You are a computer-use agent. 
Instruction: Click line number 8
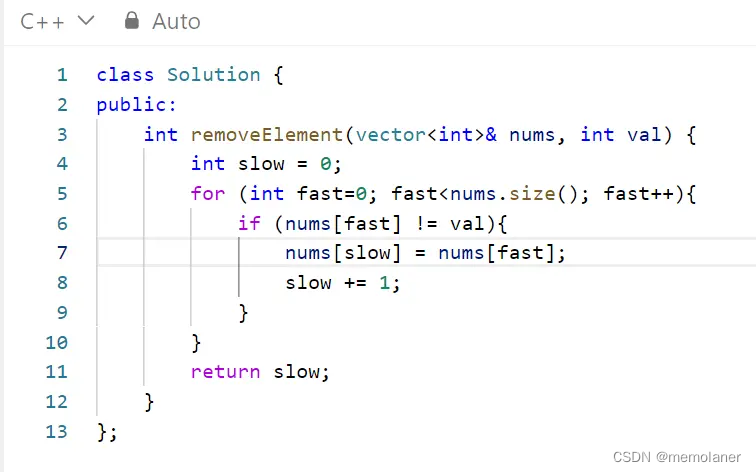[62, 283]
